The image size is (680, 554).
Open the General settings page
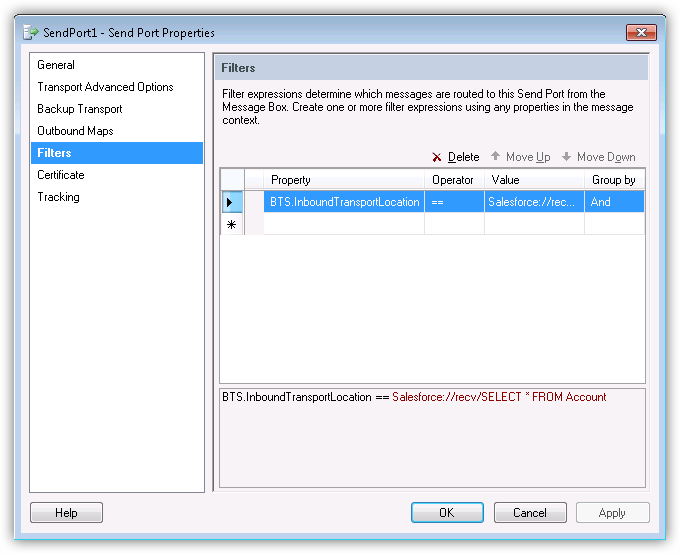(56, 65)
